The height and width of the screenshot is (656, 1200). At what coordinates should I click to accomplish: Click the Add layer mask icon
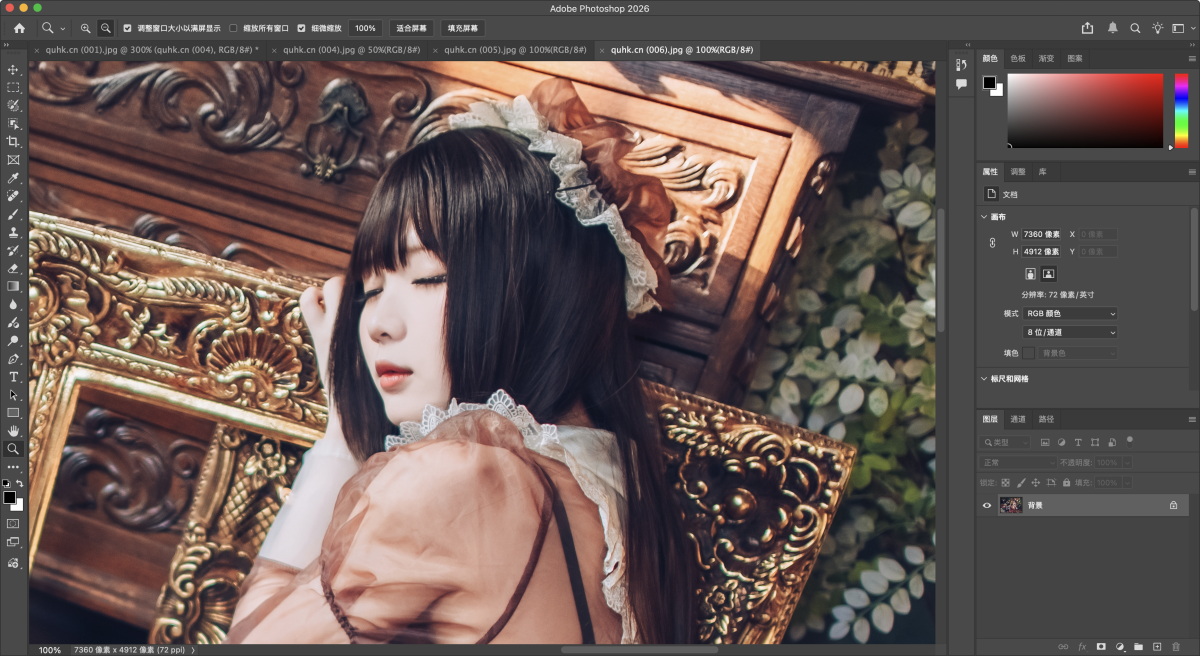point(1101,647)
